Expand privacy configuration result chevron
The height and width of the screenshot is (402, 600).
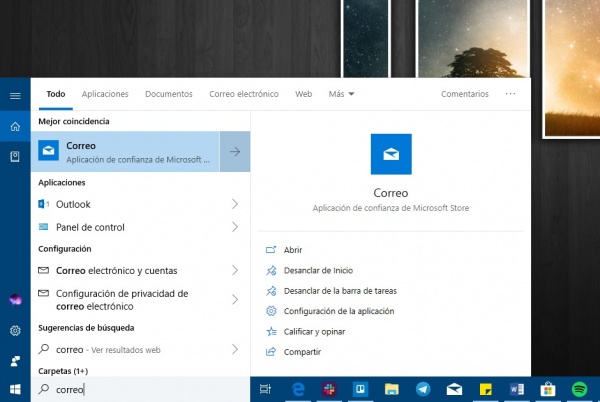point(235,299)
